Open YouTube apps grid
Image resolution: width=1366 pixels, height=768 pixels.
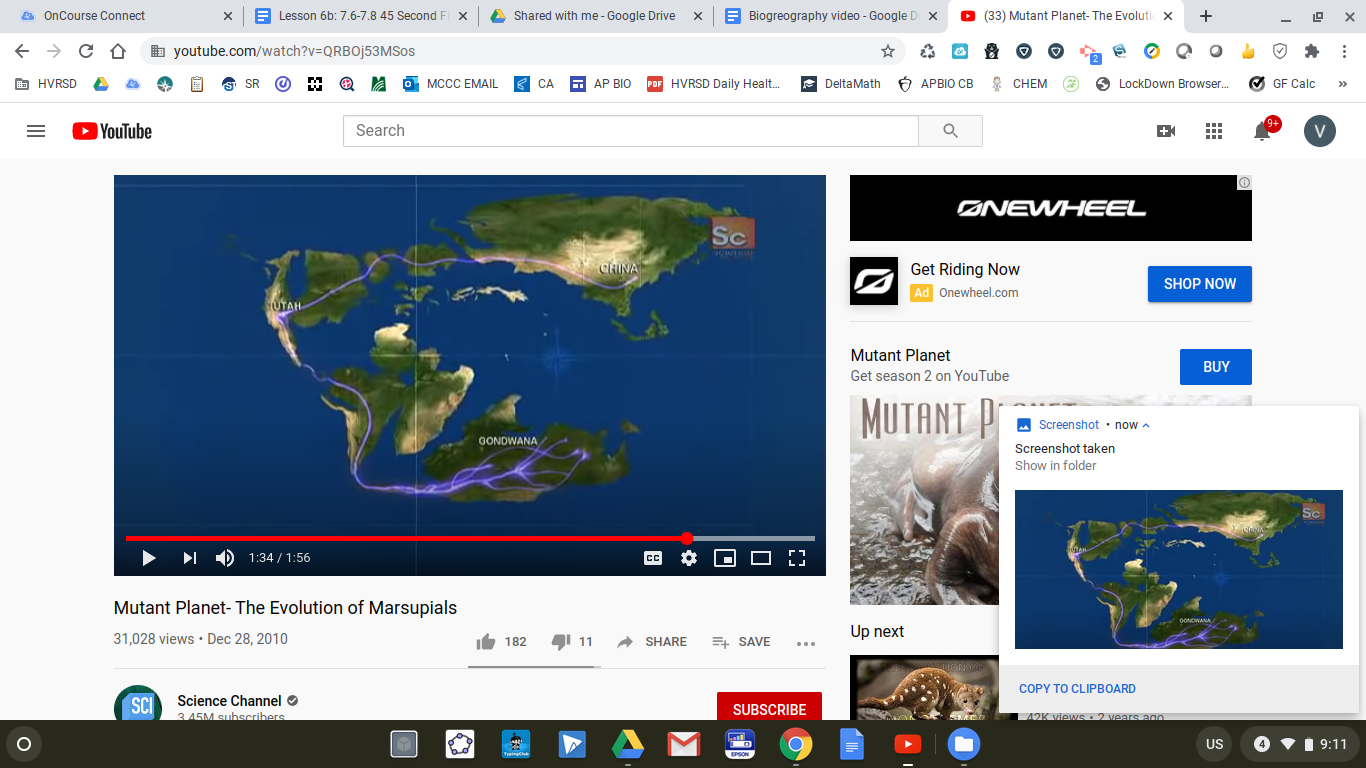pyautogui.click(x=1214, y=131)
